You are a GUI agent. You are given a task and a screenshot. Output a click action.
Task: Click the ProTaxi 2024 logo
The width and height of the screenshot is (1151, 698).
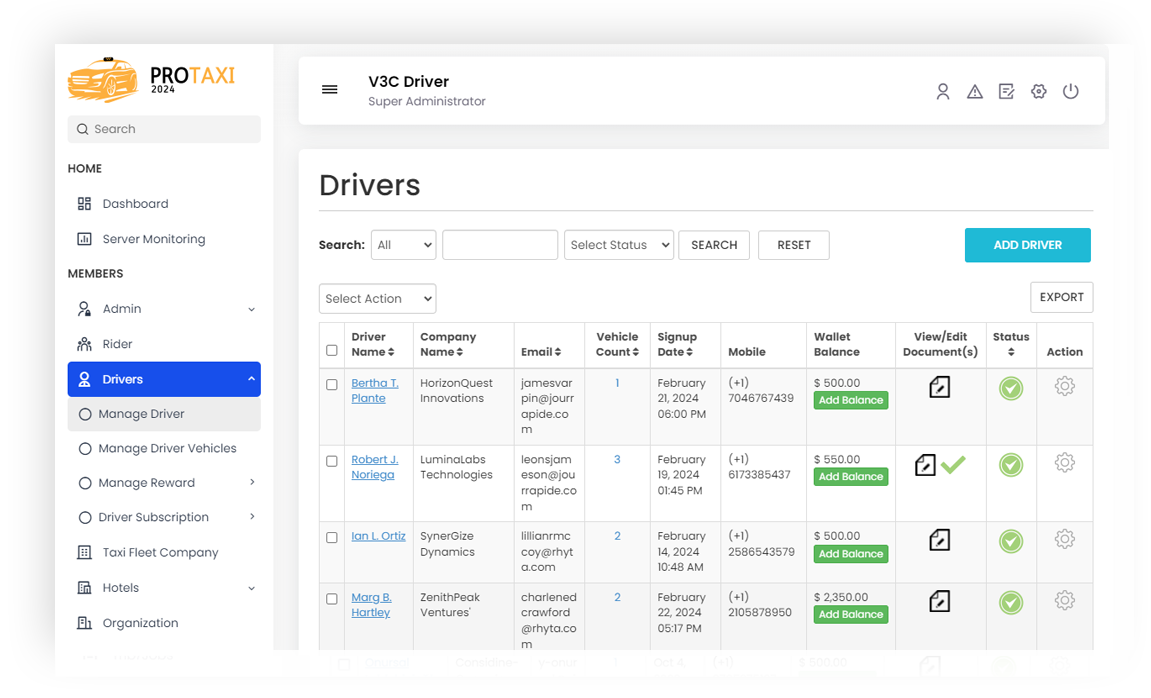(x=151, y=79)
